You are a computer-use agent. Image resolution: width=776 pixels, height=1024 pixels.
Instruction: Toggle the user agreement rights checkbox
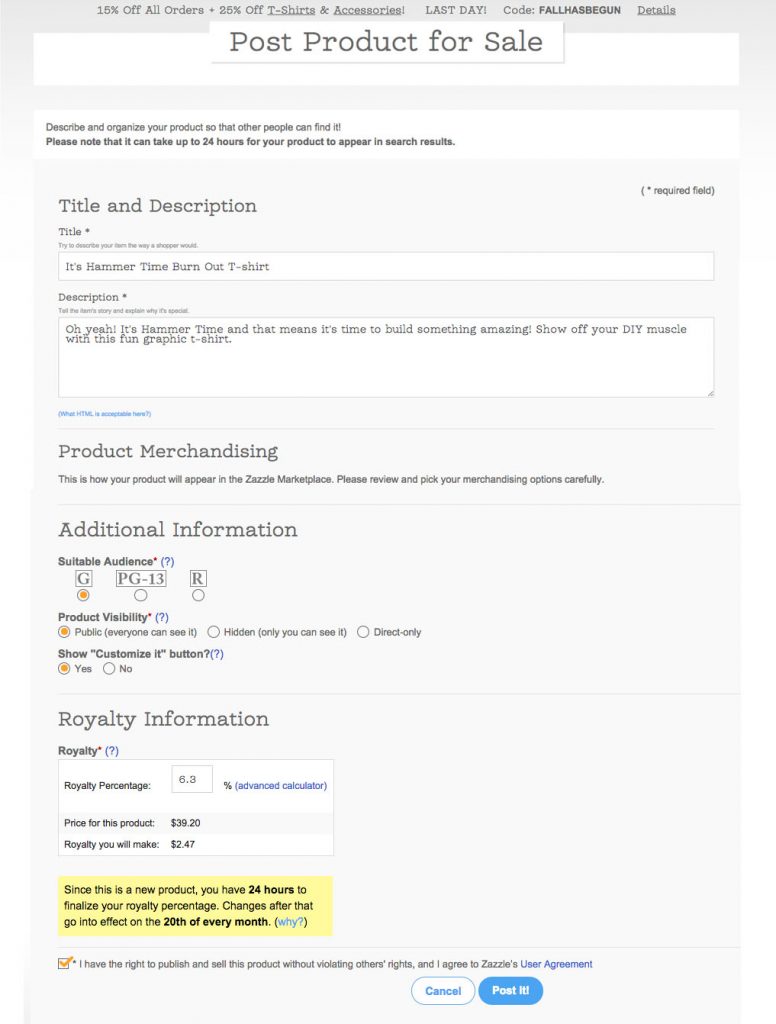64,963
